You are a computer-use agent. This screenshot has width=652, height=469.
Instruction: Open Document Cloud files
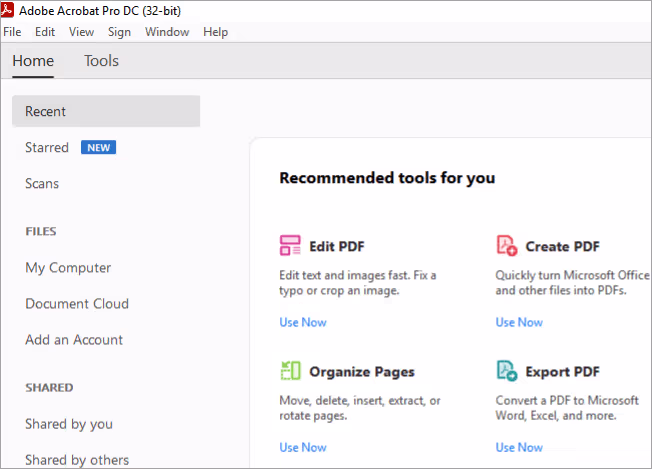coord(77,304)
